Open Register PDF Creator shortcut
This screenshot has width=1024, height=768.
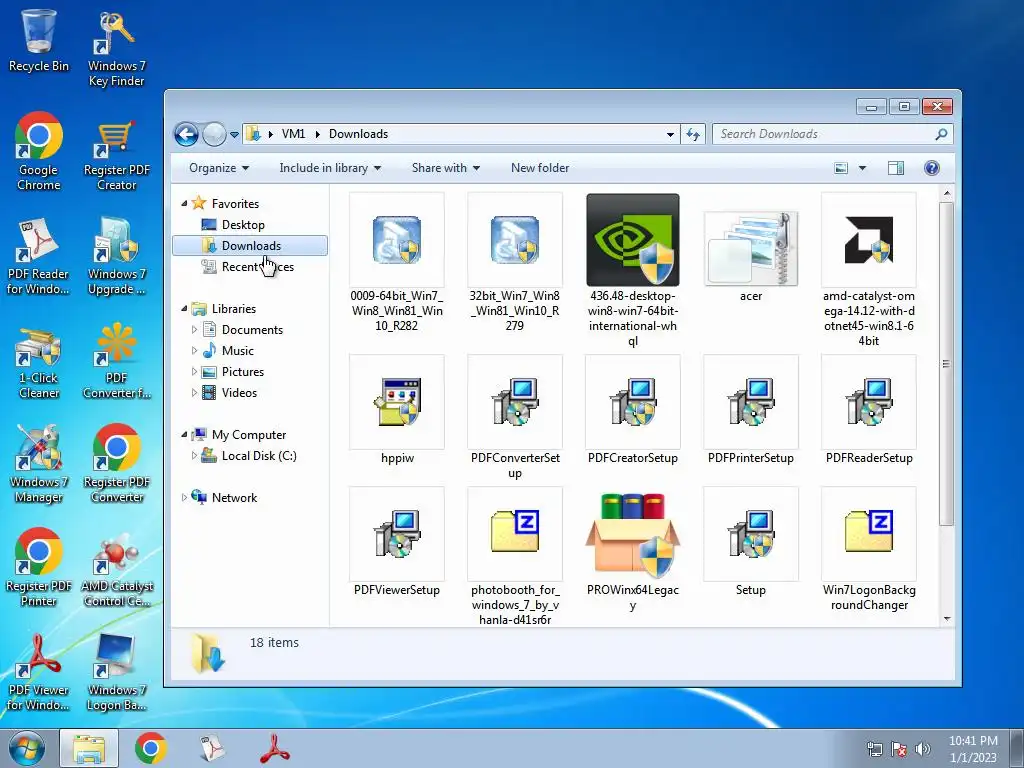(116, 155)
